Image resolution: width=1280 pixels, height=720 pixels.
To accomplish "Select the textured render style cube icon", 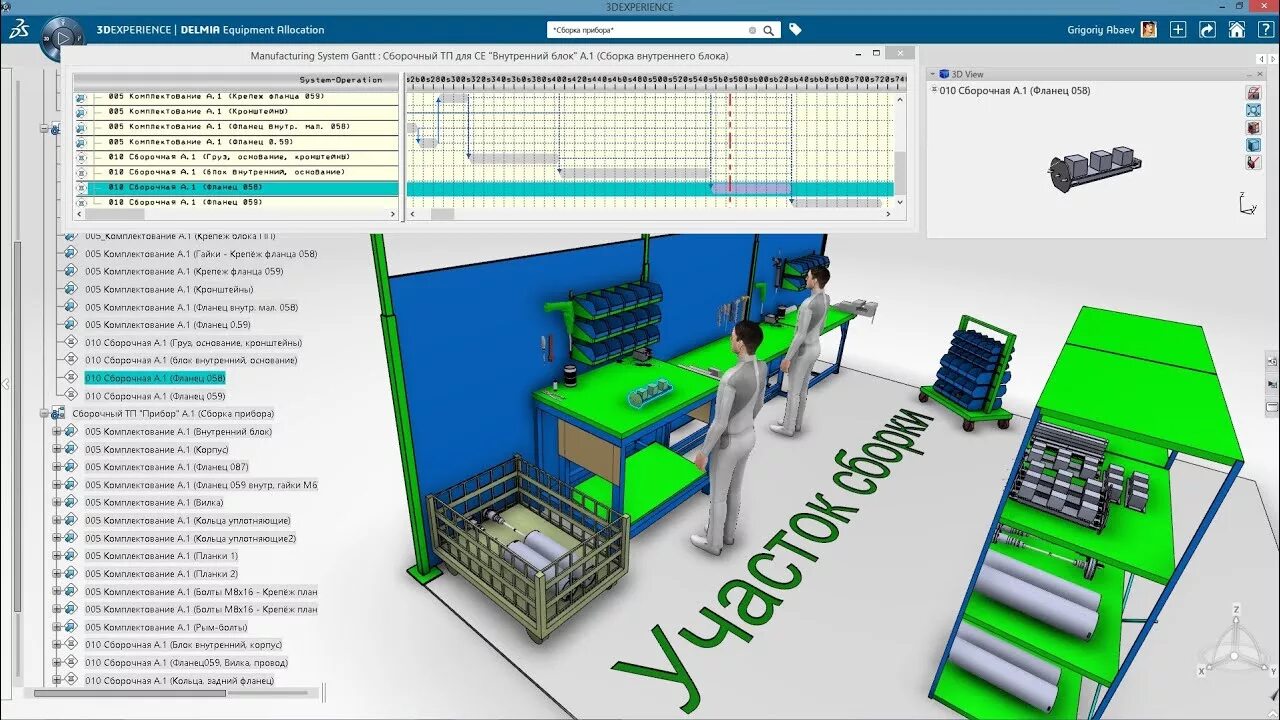I will tap(1254, 127).
